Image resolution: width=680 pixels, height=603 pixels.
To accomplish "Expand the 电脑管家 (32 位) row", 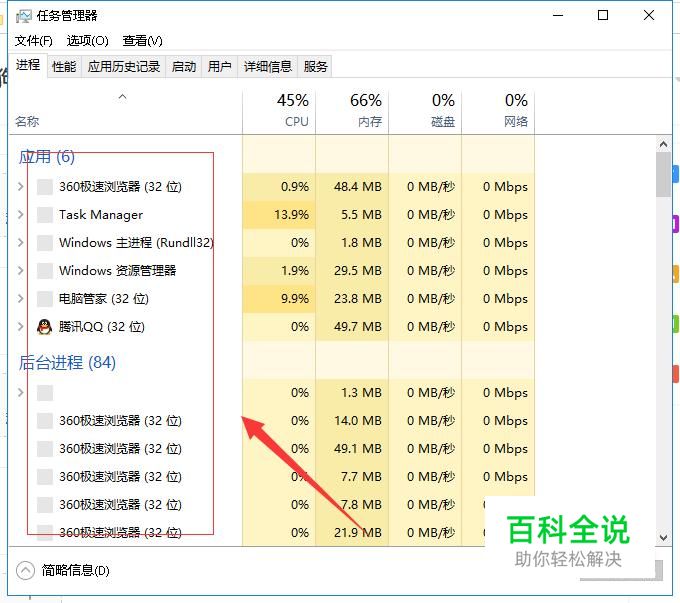I will pyautogui.click(x=20, y=299).
